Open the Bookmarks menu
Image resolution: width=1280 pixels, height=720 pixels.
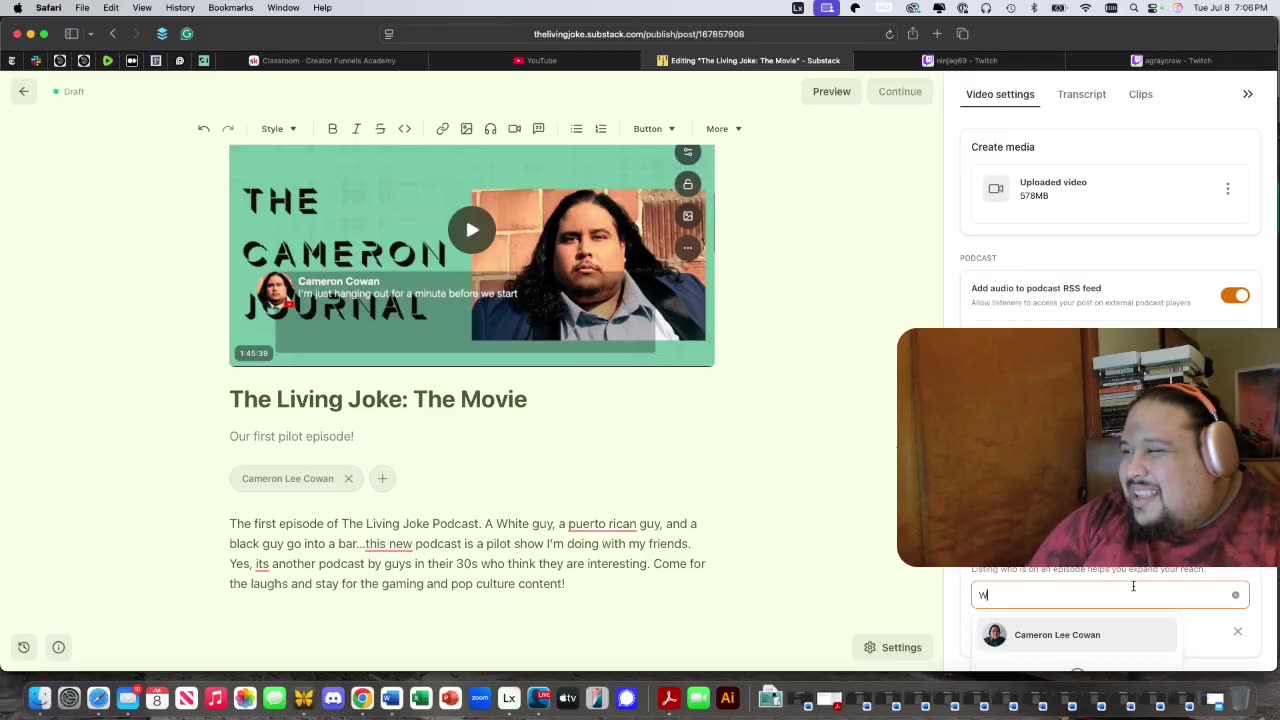coord(230,8)
